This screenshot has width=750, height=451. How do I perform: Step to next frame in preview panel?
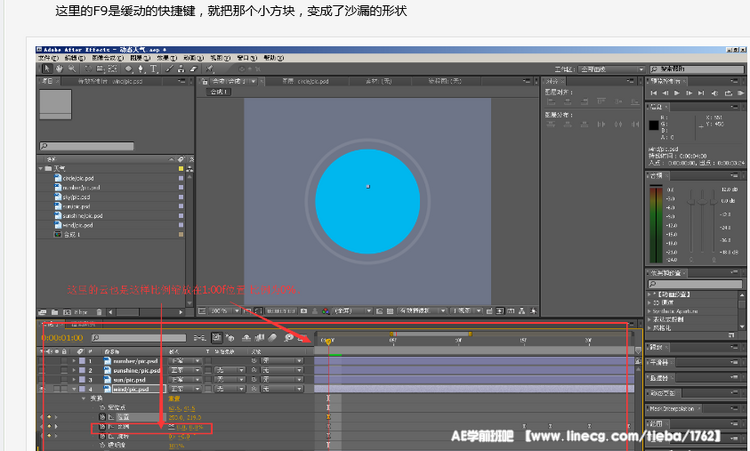coord(689,93)
